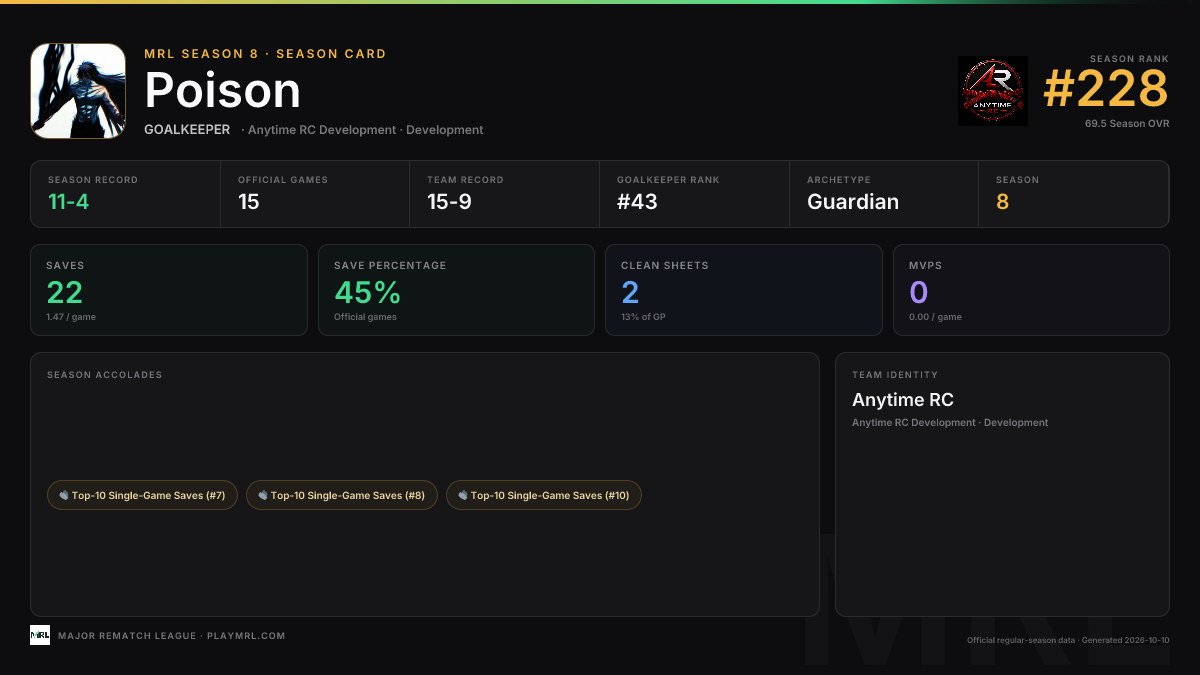Select the Top-10 Single-Game Saves (#7) accolade badge
Viewport: 1200px width, 675px height.
tap(142, 495)
